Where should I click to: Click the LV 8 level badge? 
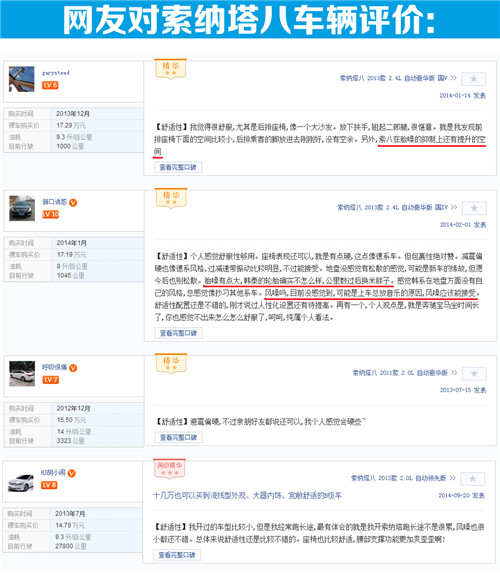tap(49, 485)
